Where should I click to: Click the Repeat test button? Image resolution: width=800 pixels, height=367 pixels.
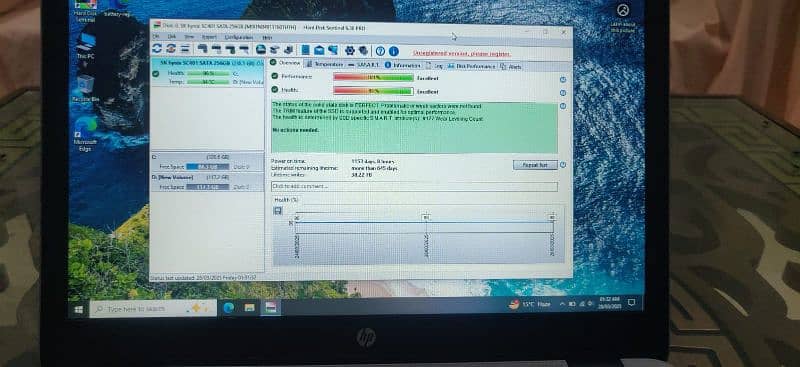click(x=535, y=165)
